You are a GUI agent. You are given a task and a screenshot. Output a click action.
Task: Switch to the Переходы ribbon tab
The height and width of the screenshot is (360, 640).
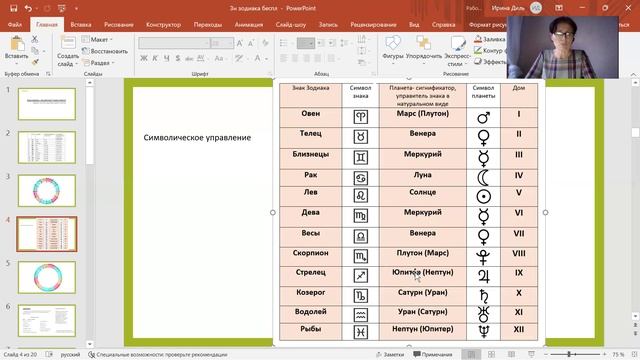point(208,24)
